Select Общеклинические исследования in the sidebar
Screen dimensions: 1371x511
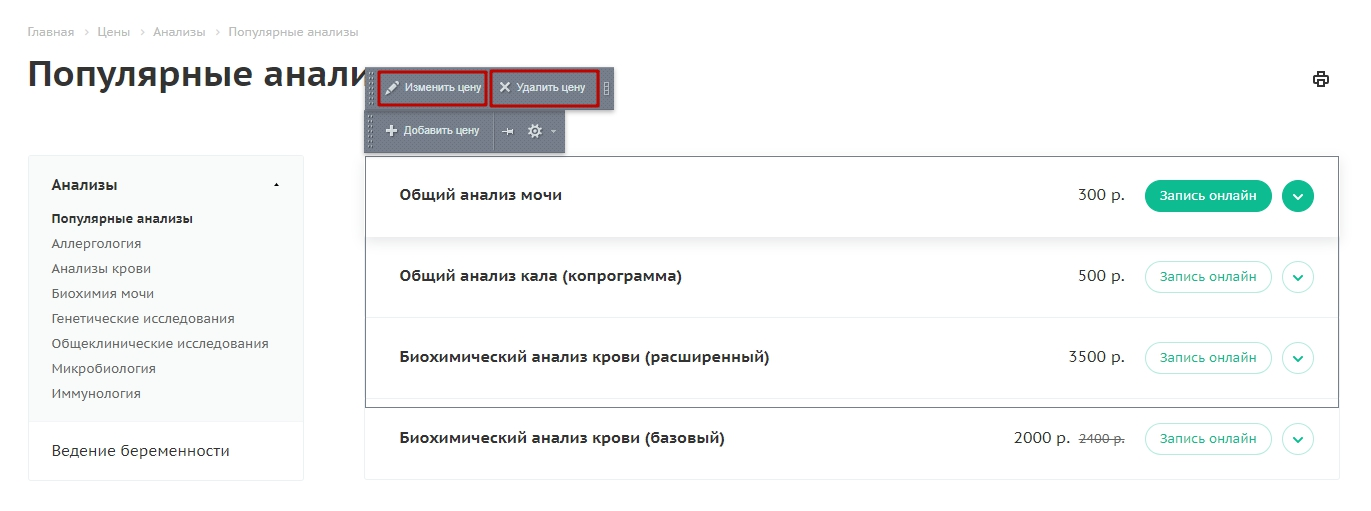160,344
